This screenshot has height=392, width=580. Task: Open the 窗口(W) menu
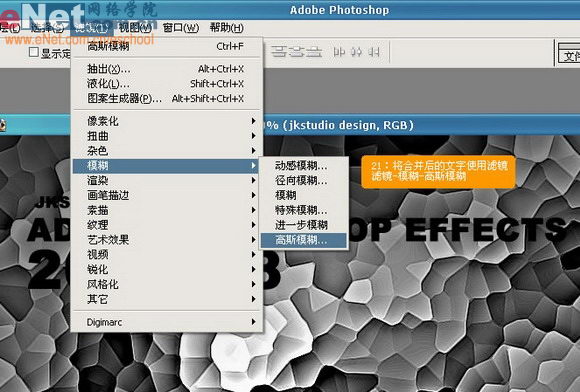pos(181,28)
